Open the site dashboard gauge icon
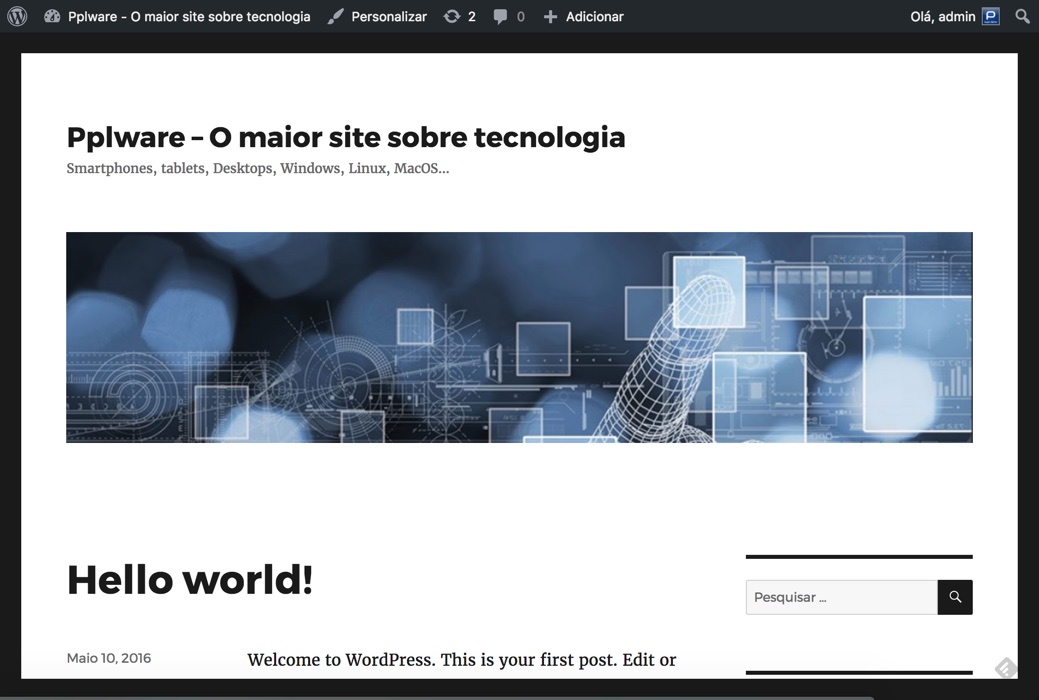This screenshot has width=1039, height=700. click(52, 17)
